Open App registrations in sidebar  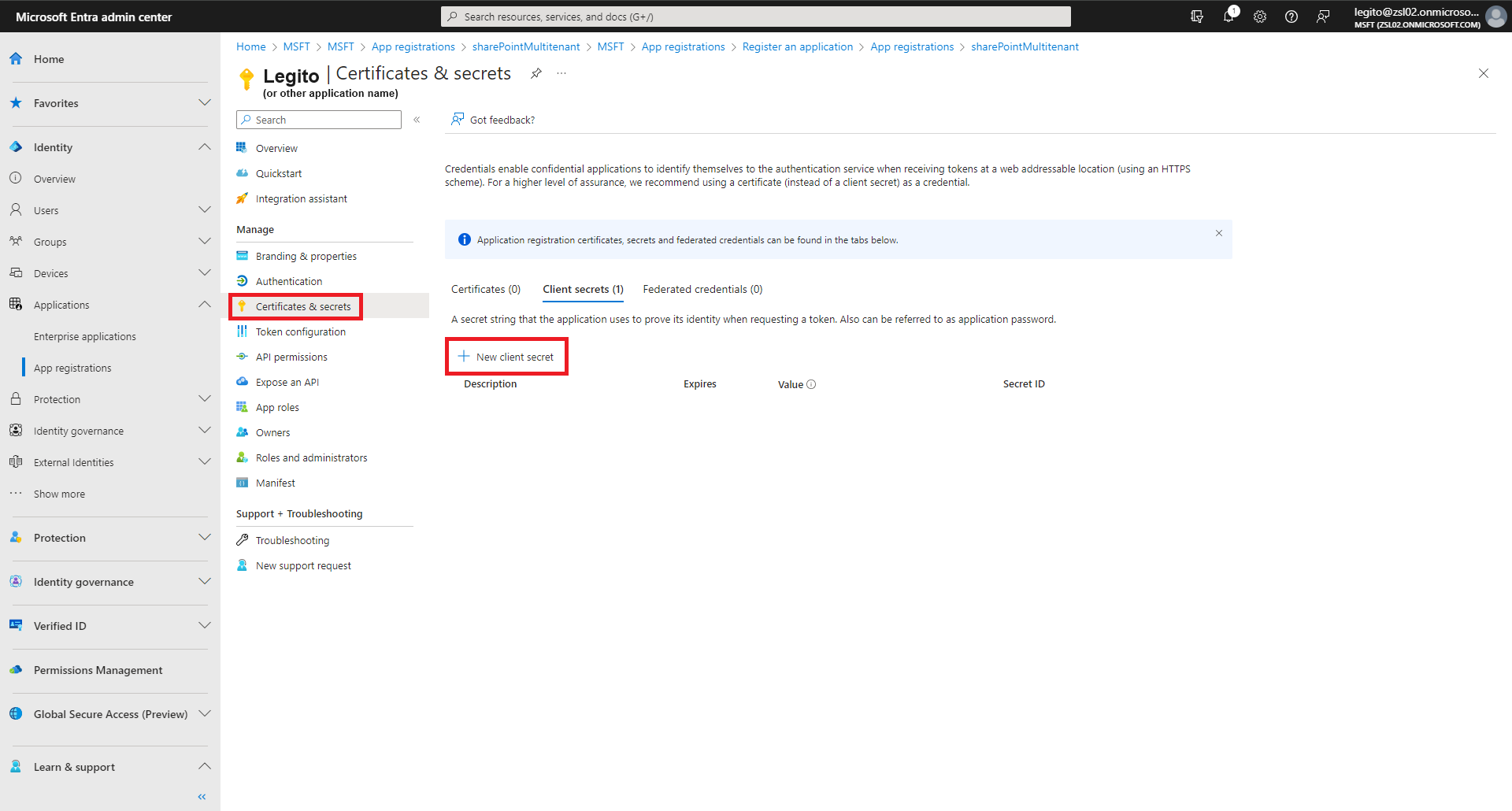[x=72, y=368]
